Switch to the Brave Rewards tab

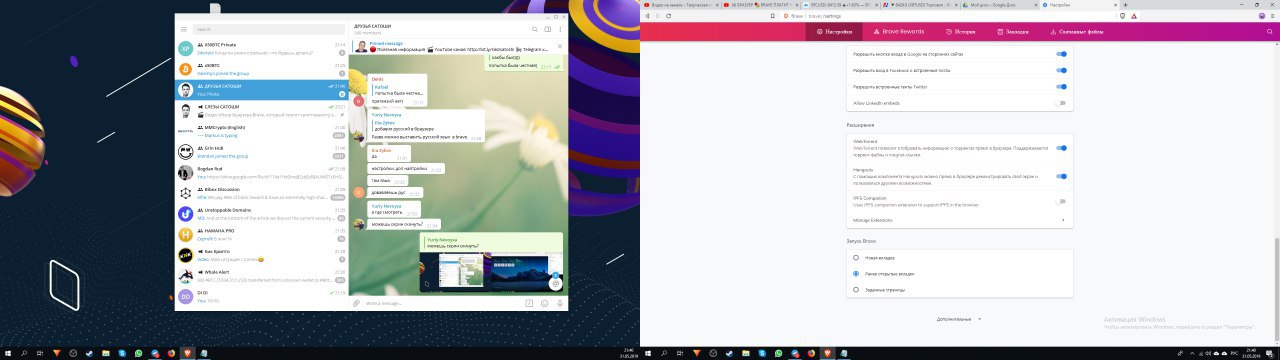click(899, 32)
